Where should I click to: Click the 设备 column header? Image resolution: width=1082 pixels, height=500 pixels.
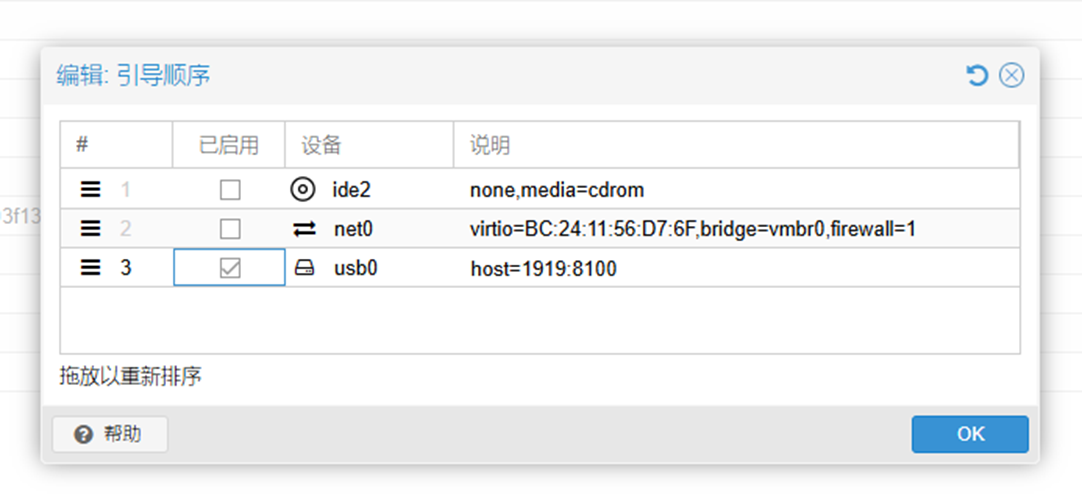click(369, 145)
